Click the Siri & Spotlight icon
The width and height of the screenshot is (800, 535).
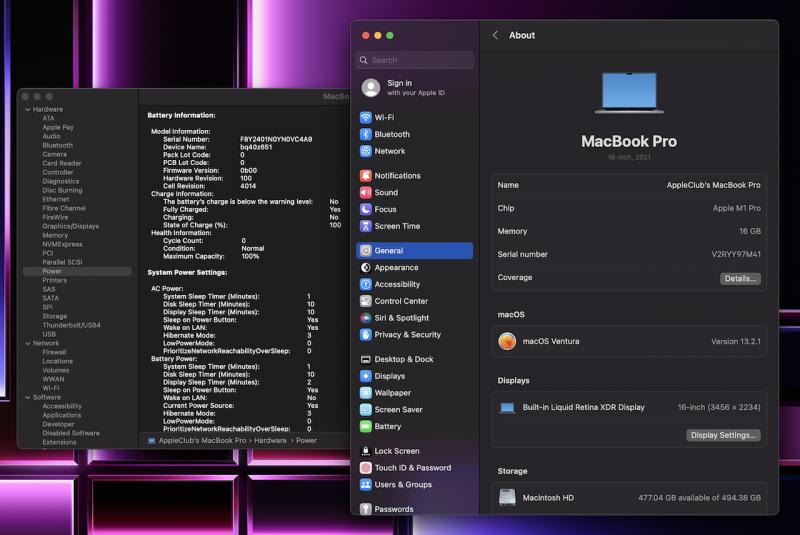point(366,318)
